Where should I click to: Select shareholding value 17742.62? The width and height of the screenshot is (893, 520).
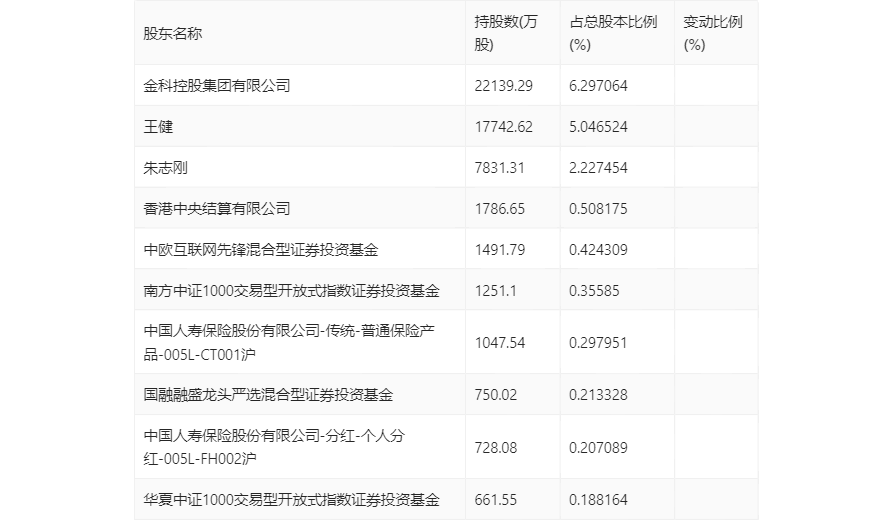click(503, 126)
